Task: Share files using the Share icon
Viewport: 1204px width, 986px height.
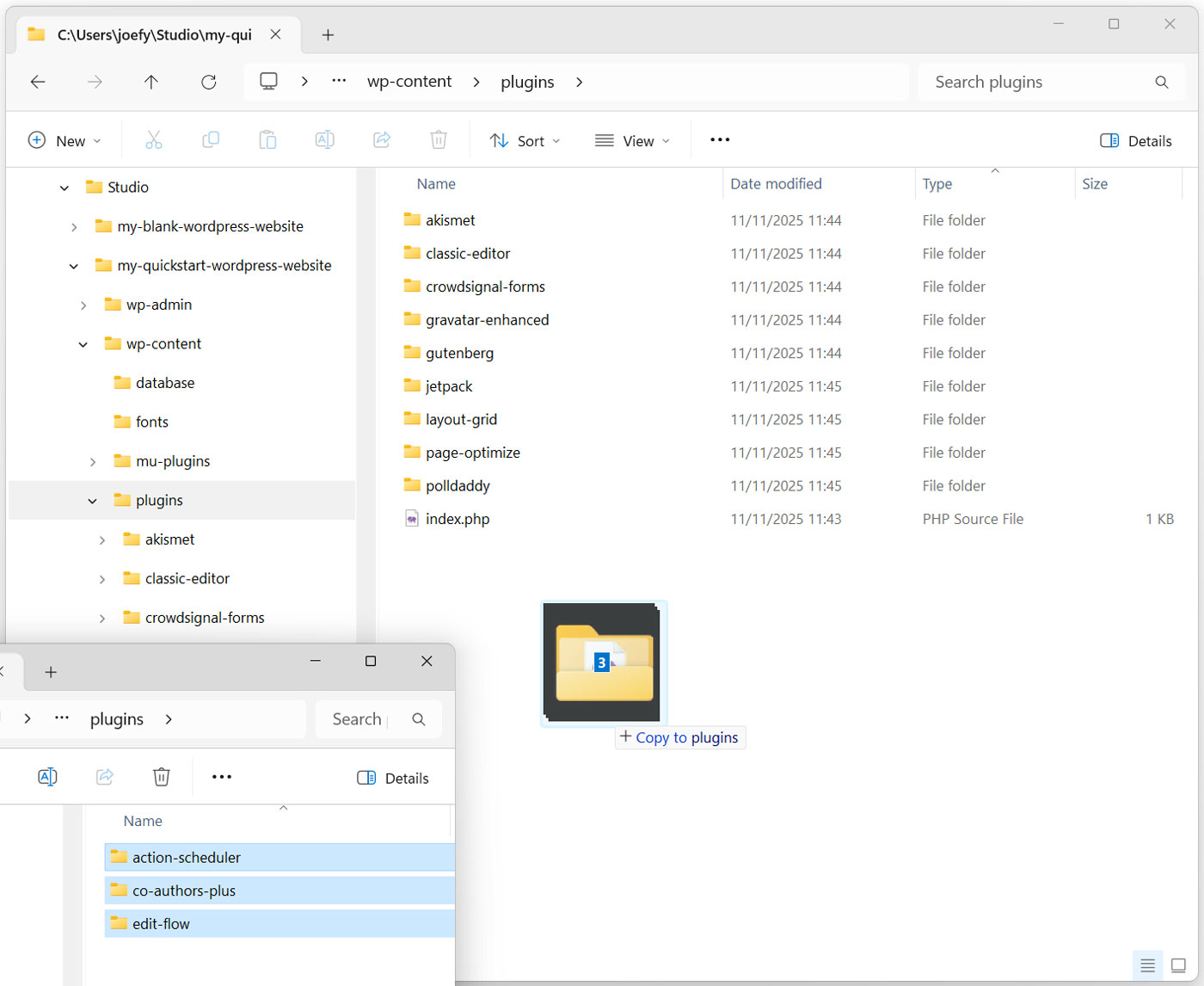Action: point(382,139)
